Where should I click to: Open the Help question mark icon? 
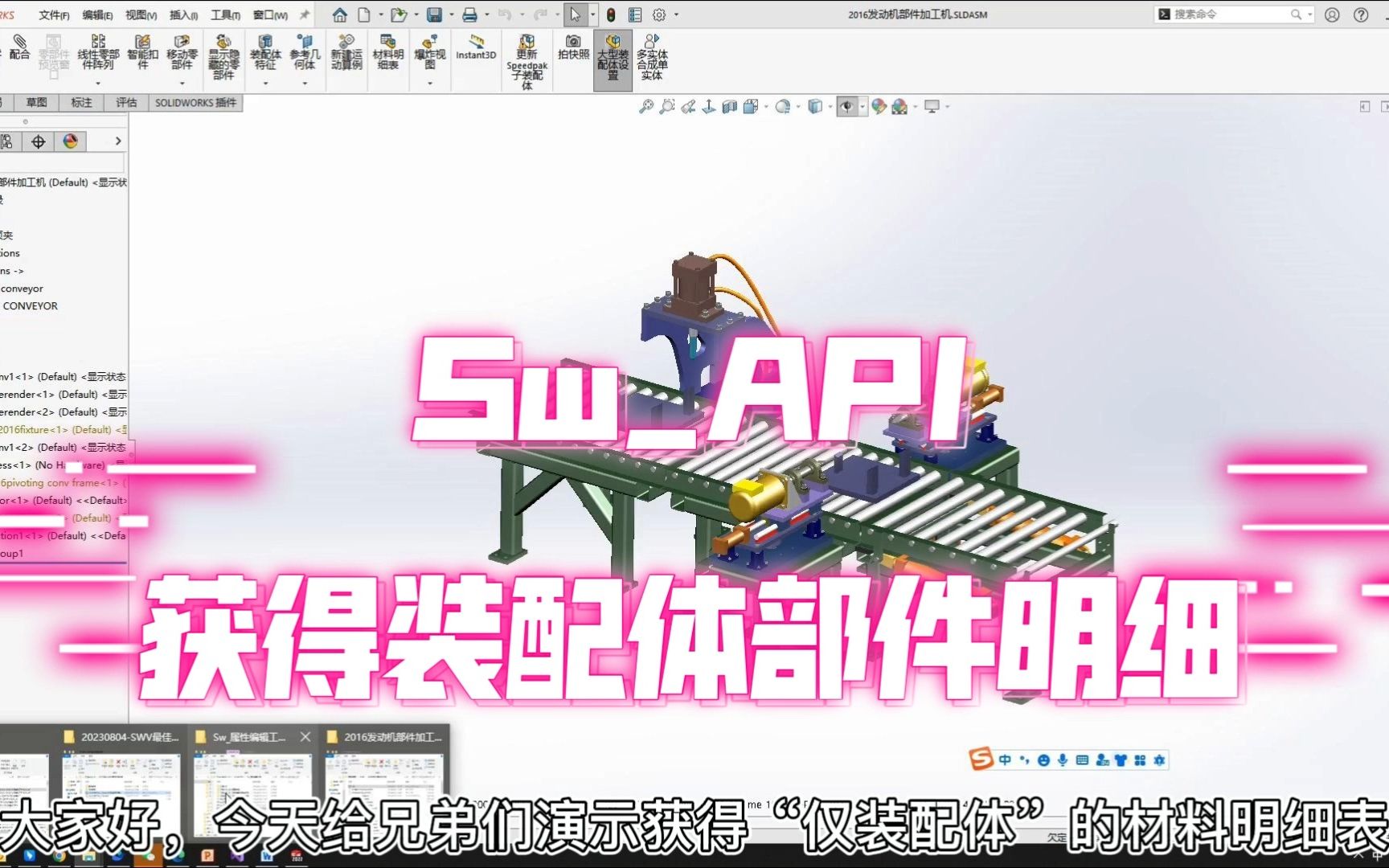1361,14
